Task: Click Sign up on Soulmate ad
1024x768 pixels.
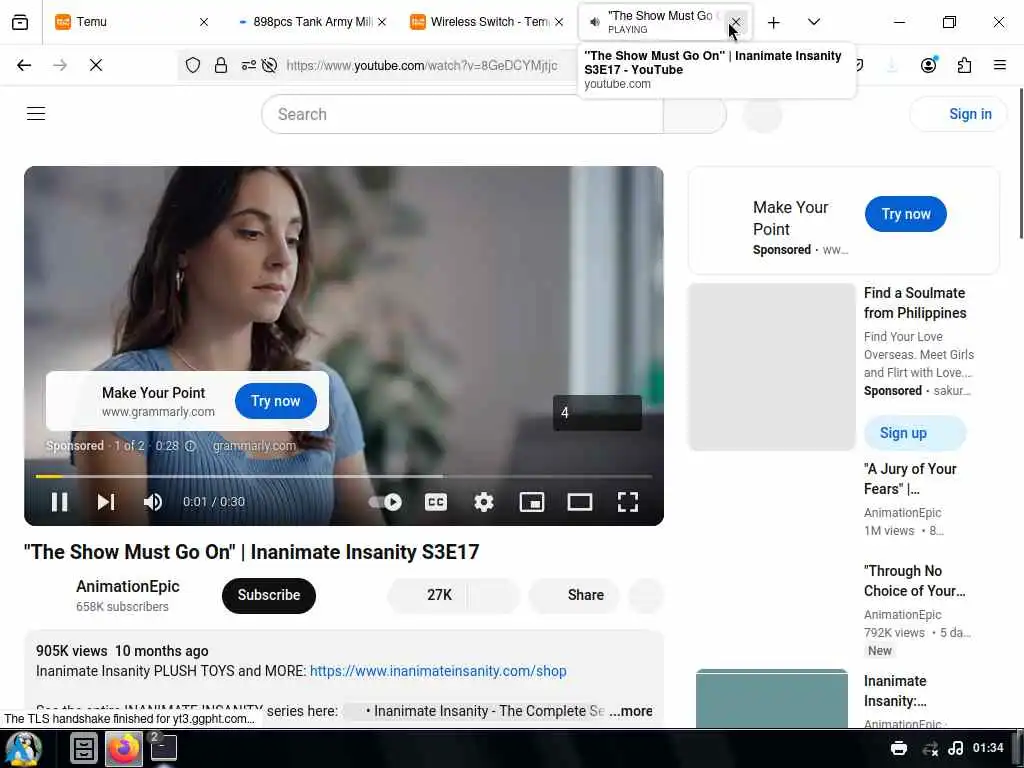Action: click(914, 433)
